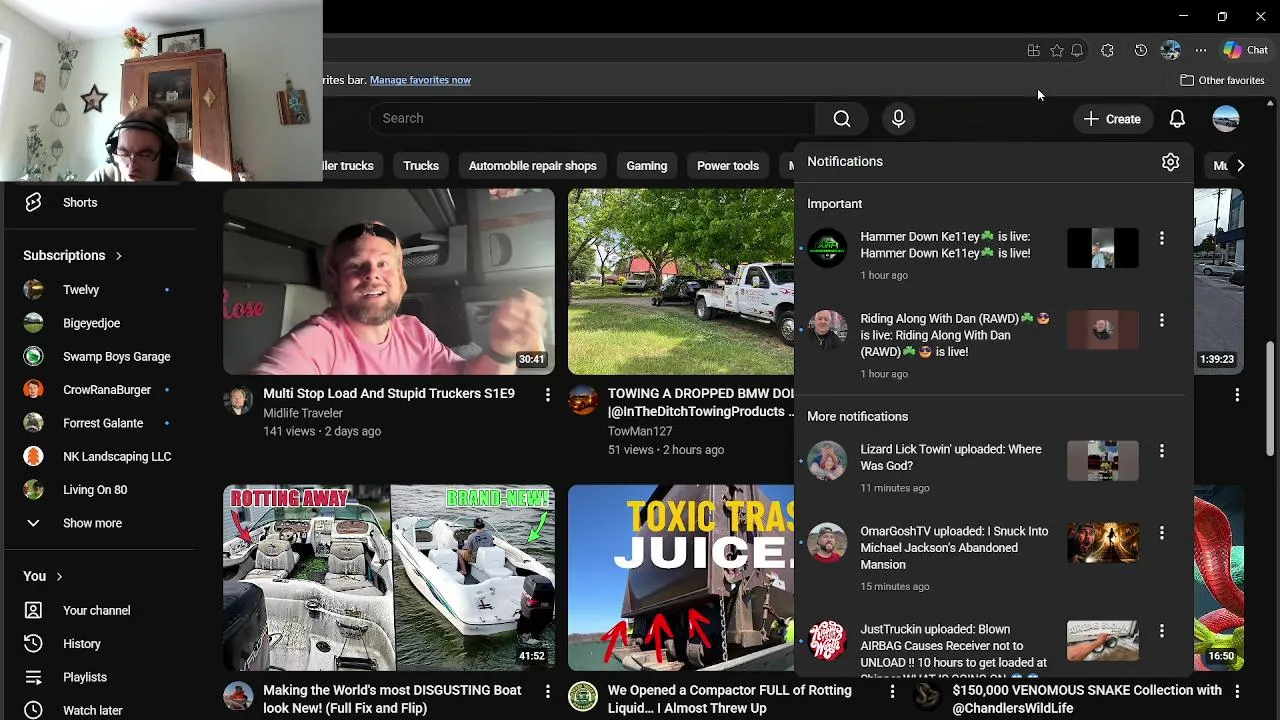Open more options for Lizard Lick Towin' notification
This screenshot has width=1280, height=720.
tap(1161, 451)
